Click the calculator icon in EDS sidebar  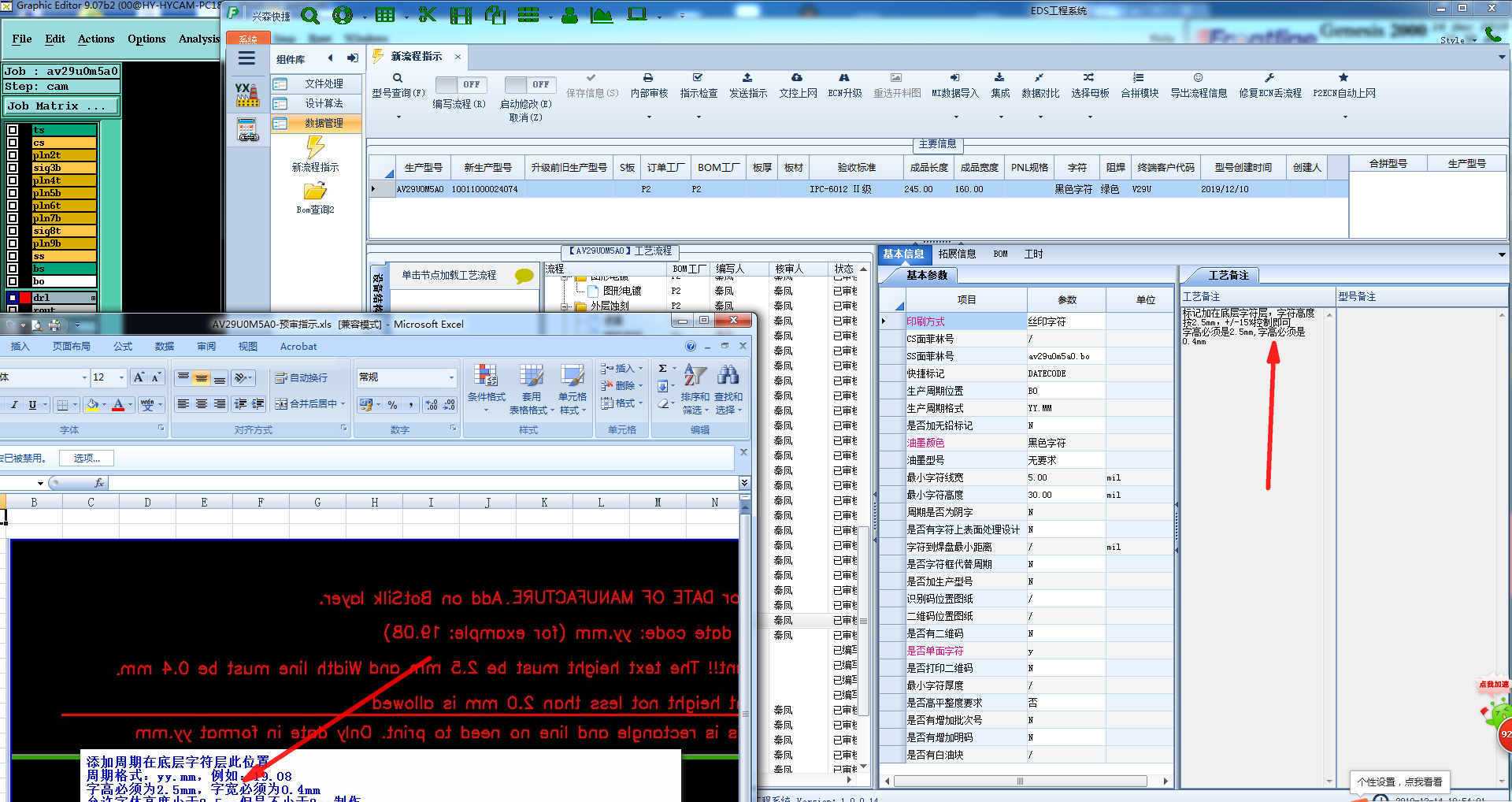coord(247,130)
